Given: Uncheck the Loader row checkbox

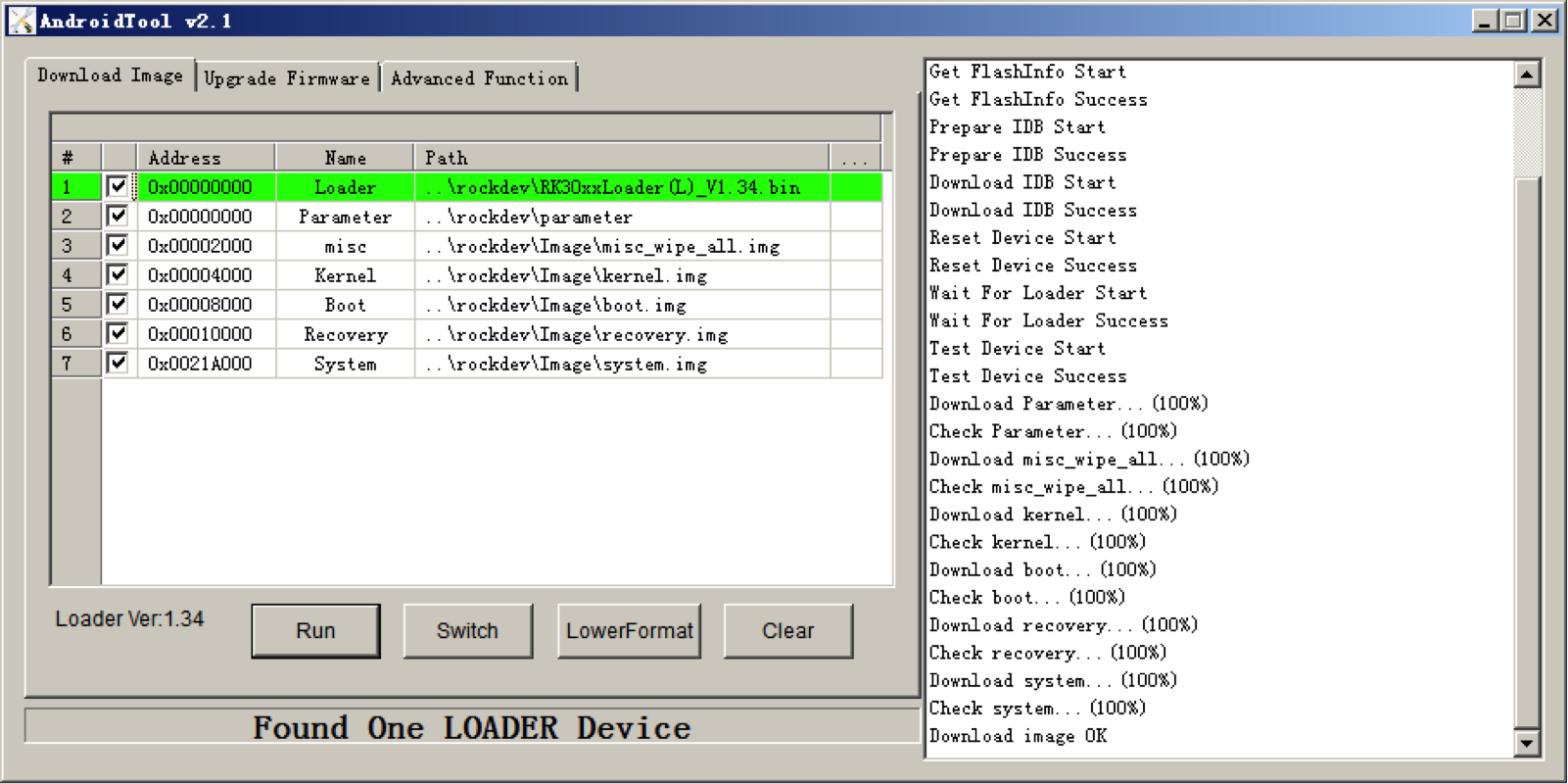Looking at the screenshot, I should tap(119, 186).
